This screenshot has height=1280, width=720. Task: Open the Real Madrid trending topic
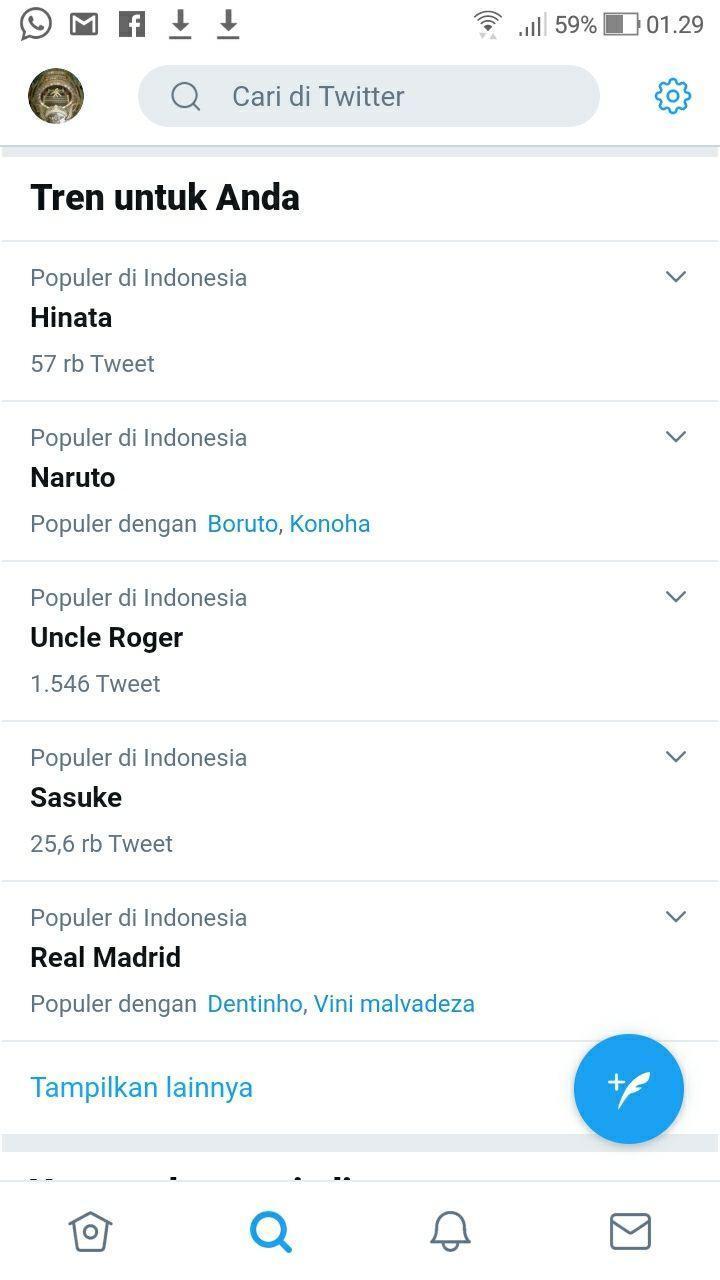106,958
